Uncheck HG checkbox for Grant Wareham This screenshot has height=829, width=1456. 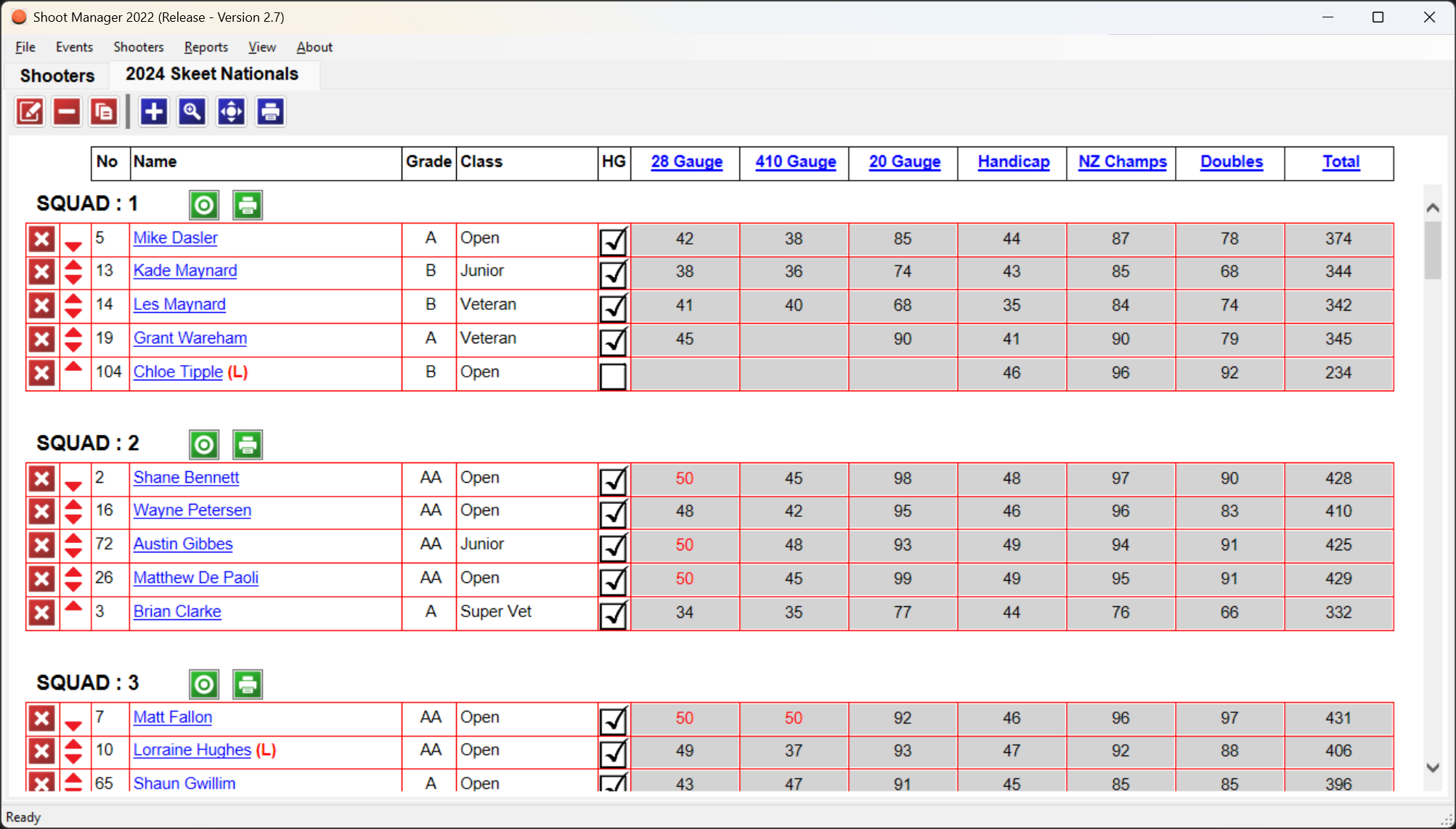(x=614, y=340)
